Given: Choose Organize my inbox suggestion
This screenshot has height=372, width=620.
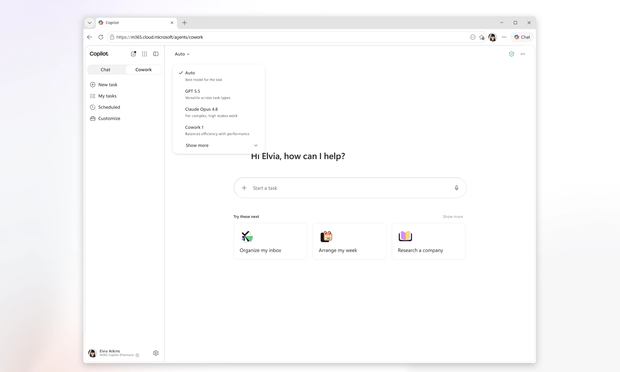Looking at the screenshot, I should 270,241.
